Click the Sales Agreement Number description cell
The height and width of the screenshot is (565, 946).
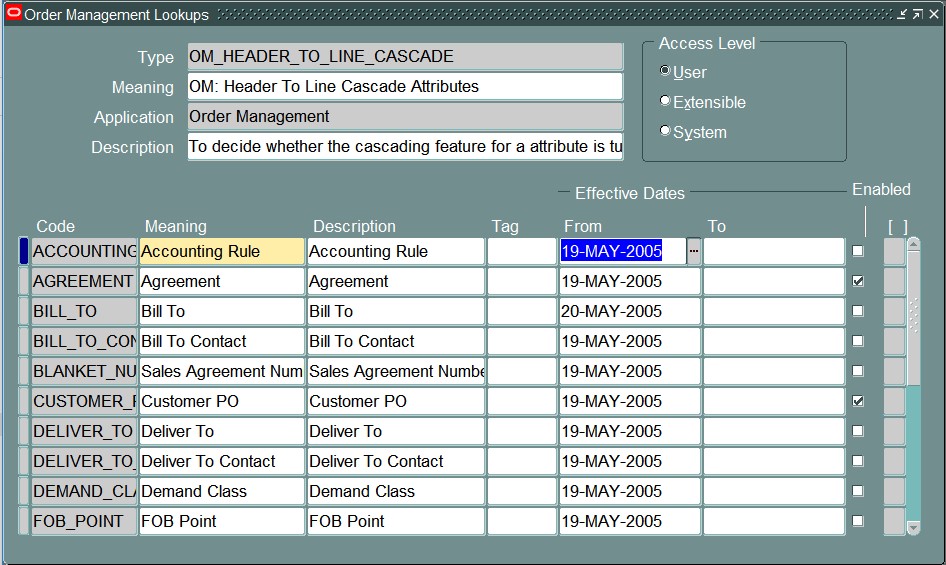click(x=396, y=371)
